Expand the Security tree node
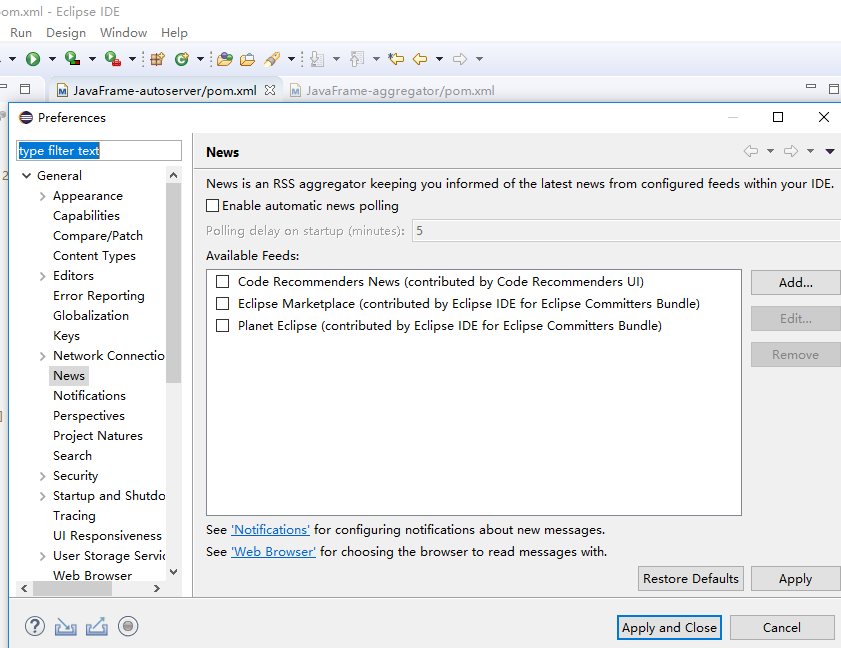Image resolution: width=841 pixels, height=648 pixels. [42, 476]
